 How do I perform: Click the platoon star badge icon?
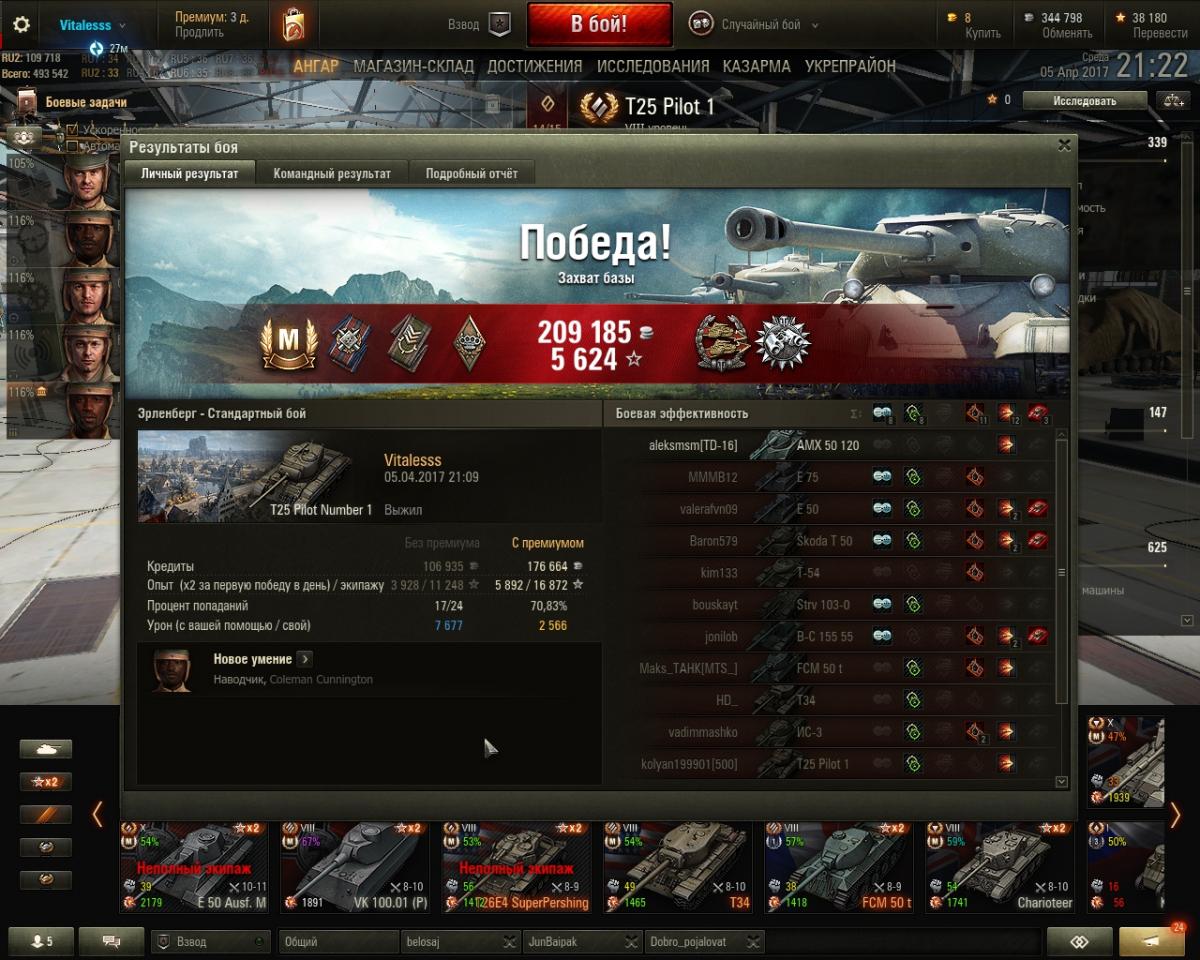click(499, 25)
